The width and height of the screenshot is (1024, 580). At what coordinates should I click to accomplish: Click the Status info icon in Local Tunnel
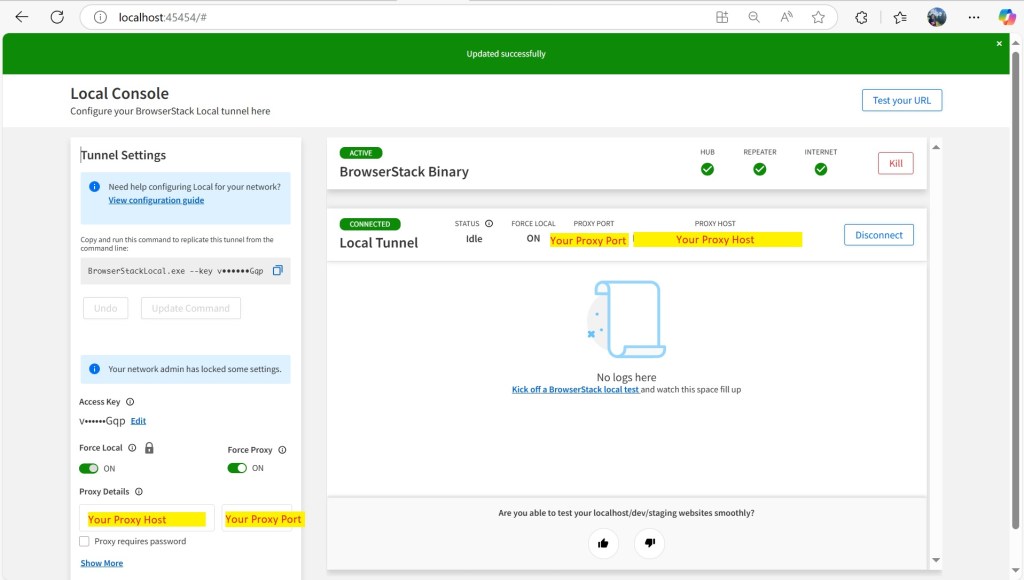click(489, 224)
